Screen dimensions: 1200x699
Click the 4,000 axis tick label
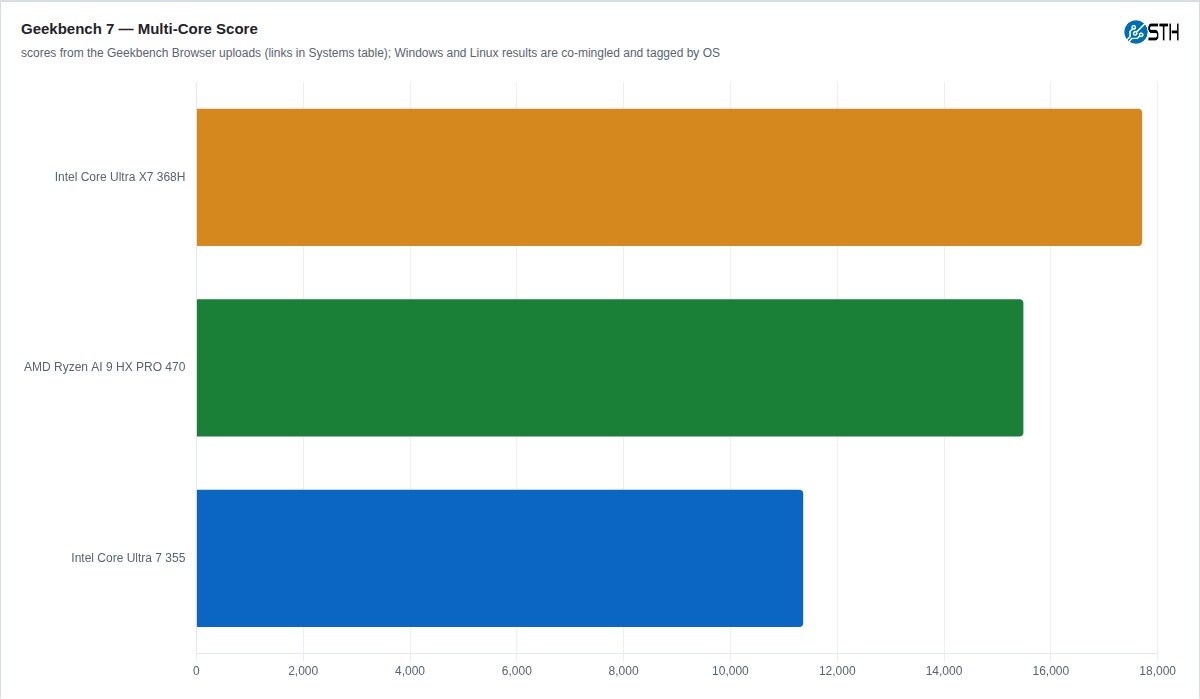pyautogui.click(x=410, y=670)
